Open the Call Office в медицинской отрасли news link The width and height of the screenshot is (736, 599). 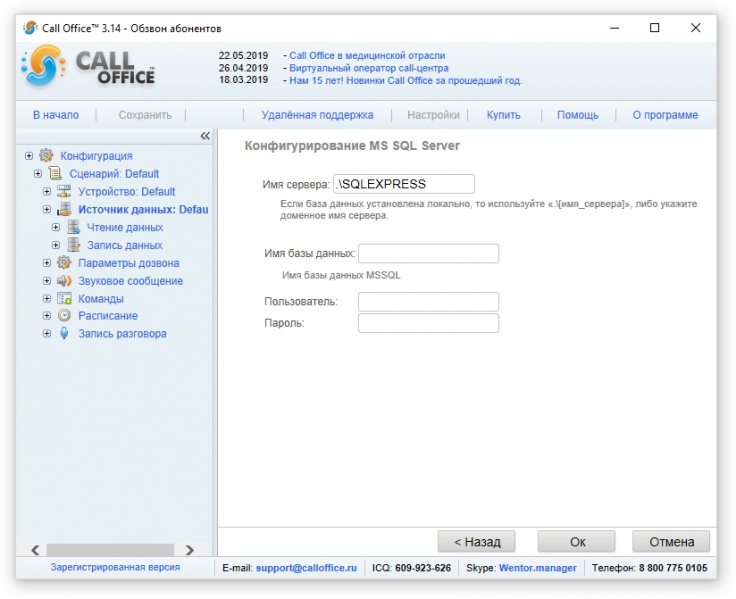pos(367,55)
